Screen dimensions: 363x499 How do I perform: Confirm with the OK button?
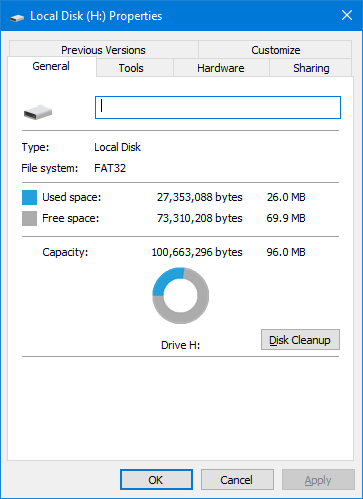[156, 480]
